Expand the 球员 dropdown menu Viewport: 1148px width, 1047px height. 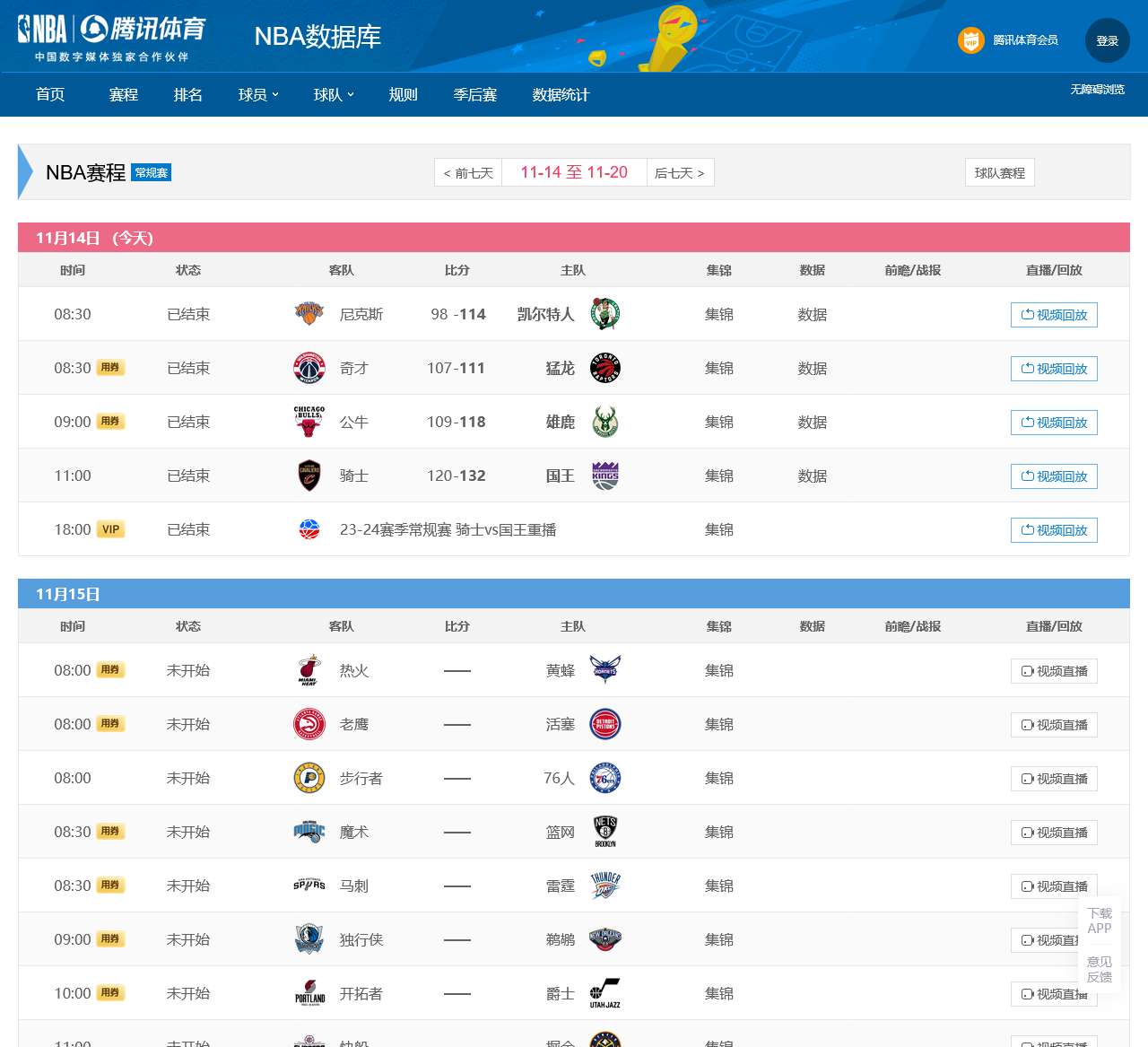258,94
